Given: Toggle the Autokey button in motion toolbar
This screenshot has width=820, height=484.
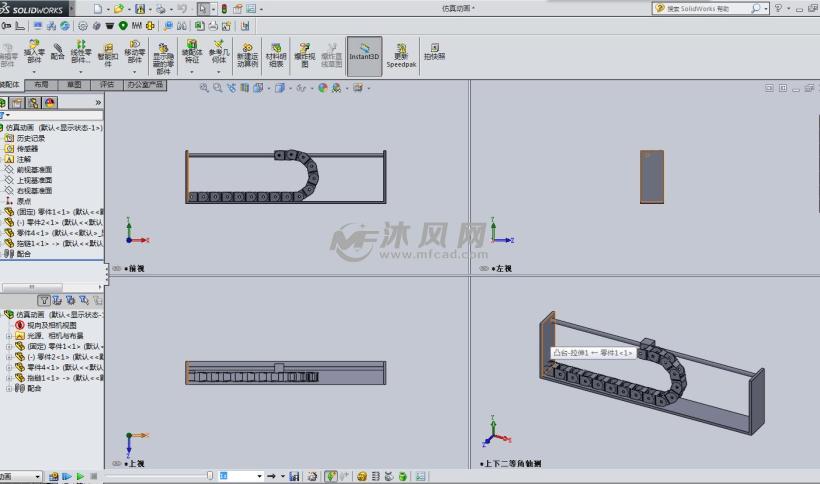Looking at the screenshot, I should pyautogui.click(x=331, y=476).
